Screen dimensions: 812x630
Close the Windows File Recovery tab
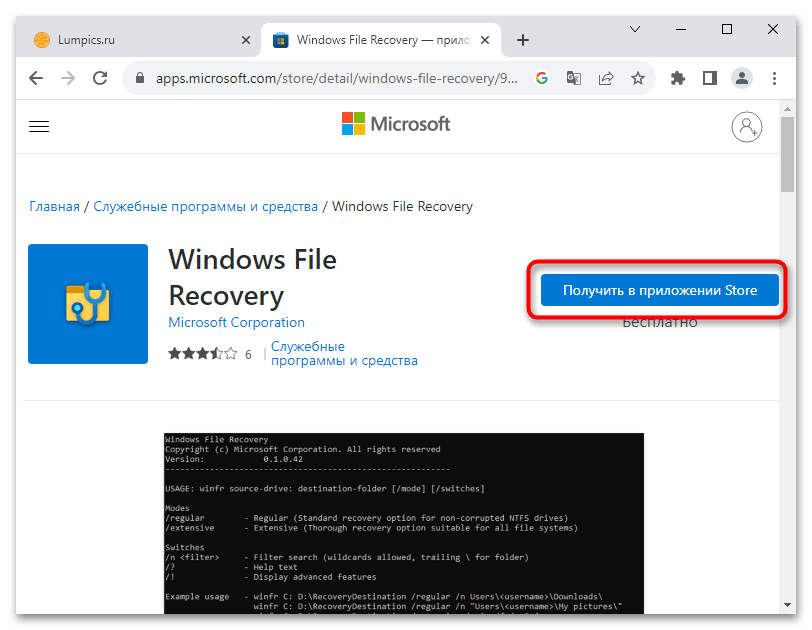pos(485,40)
